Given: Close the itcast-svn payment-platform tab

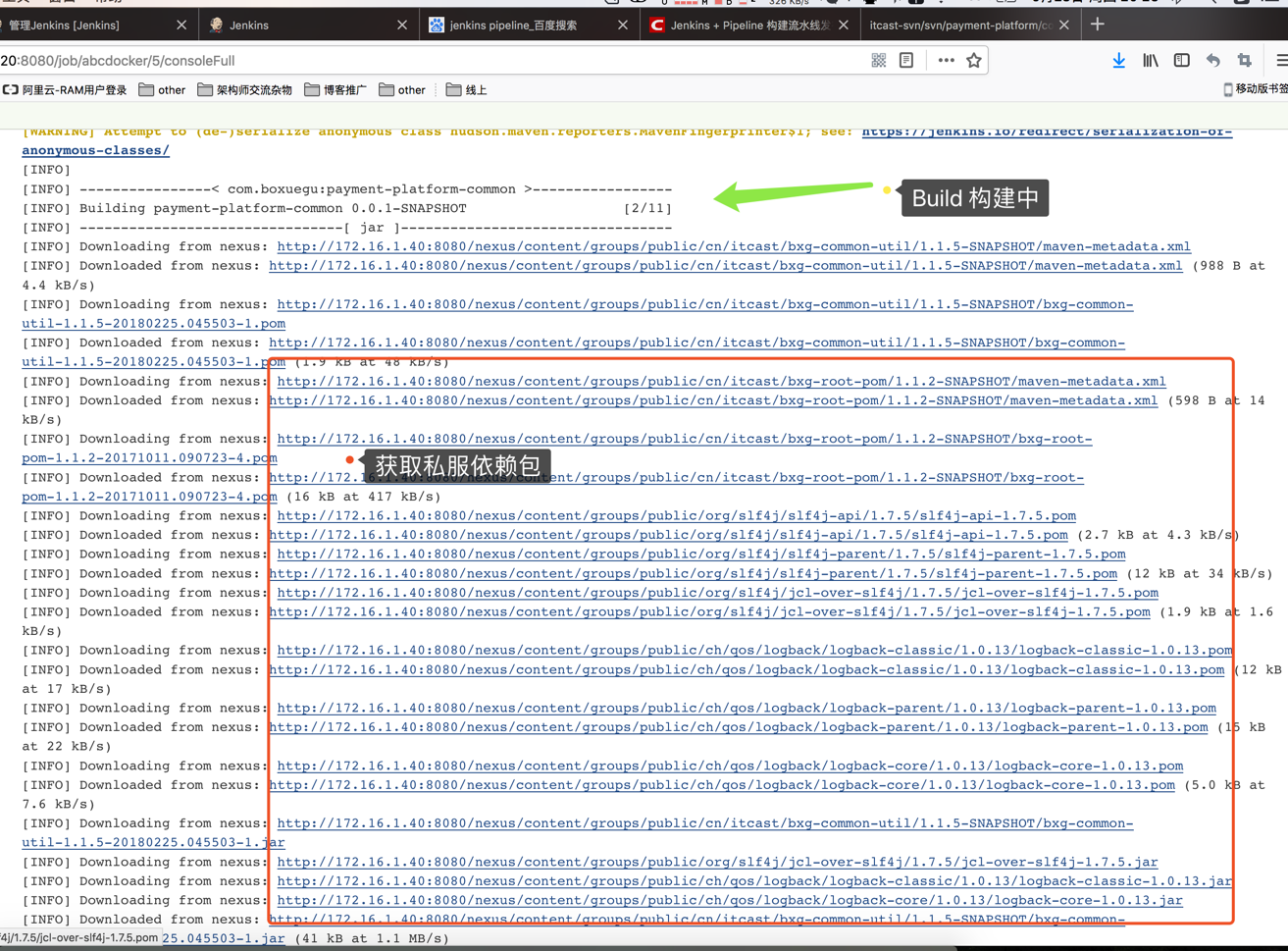Looking at the screenshot, I should click(1064, 26).
